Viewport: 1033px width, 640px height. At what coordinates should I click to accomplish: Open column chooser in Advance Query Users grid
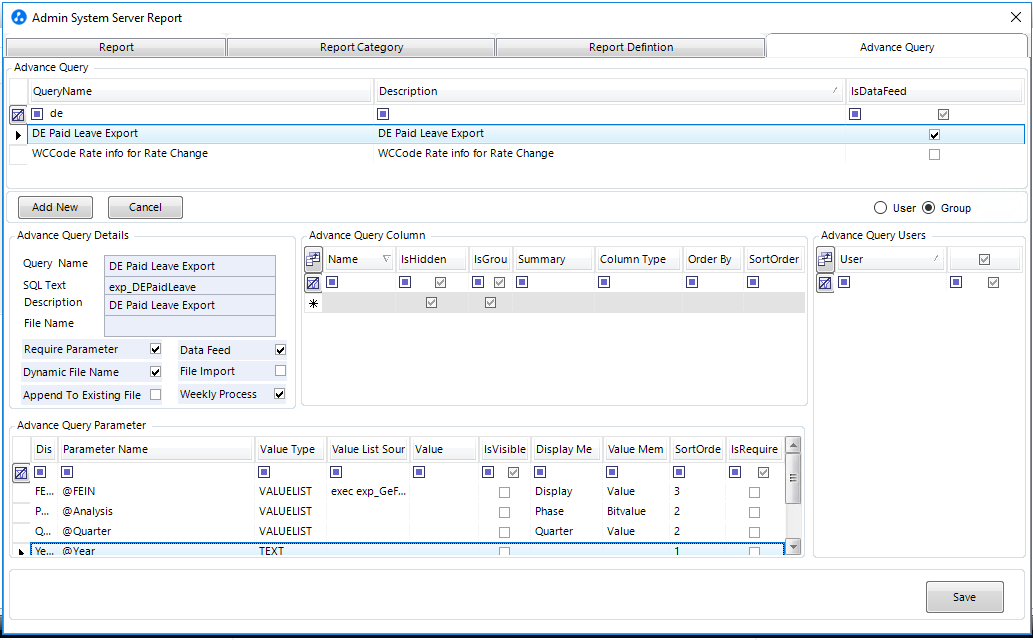tap(825, 260)
